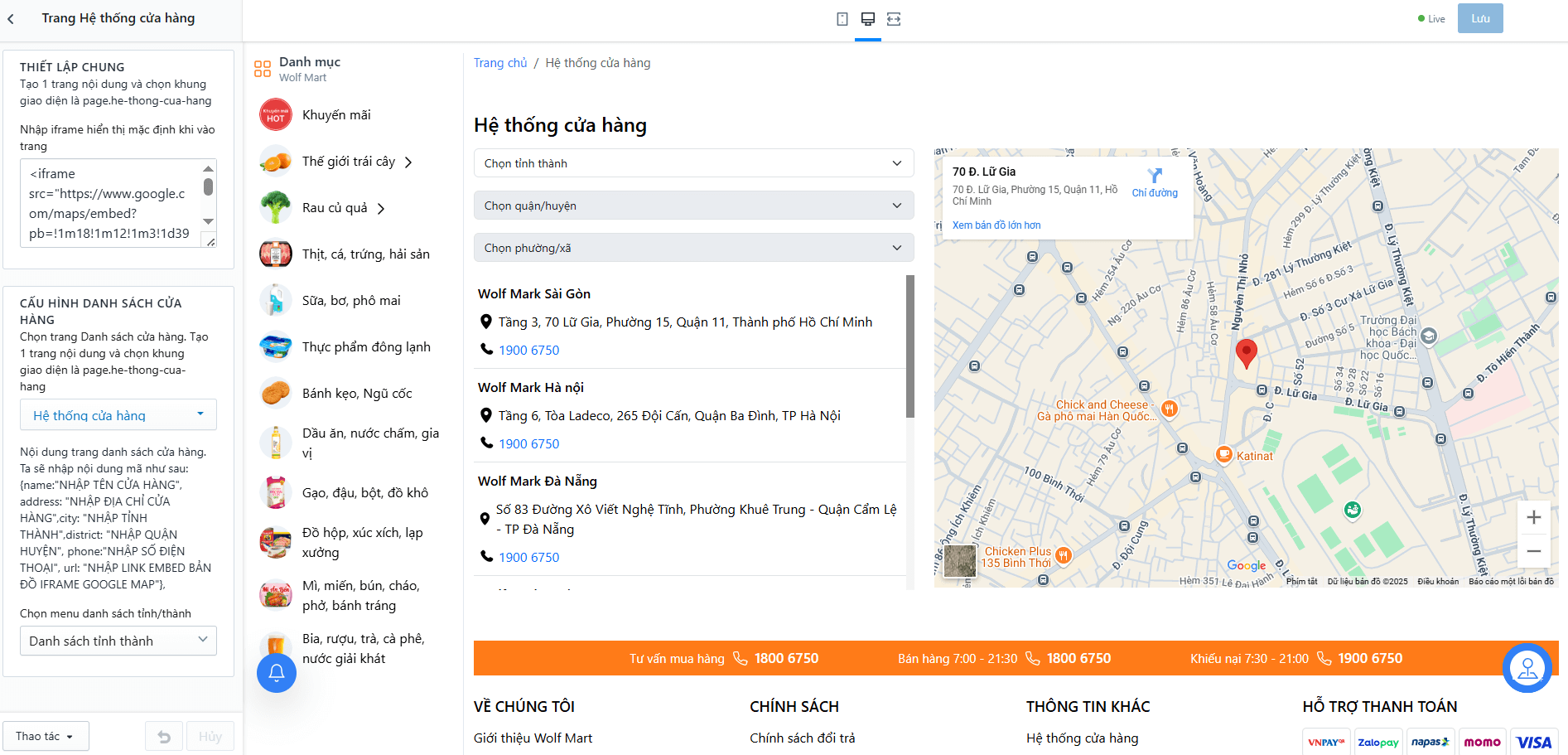Click the VISA payment logo
The height and width of the screenshot is (755, 1568).
(x=1534, y=743)
